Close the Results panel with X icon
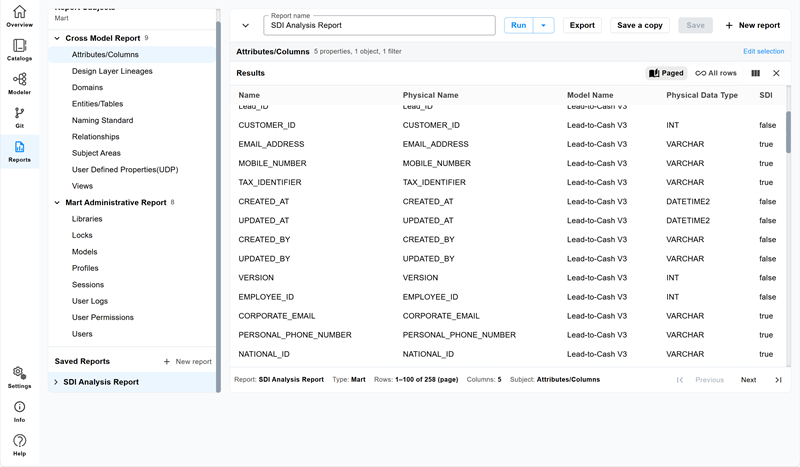 point(776,73)
